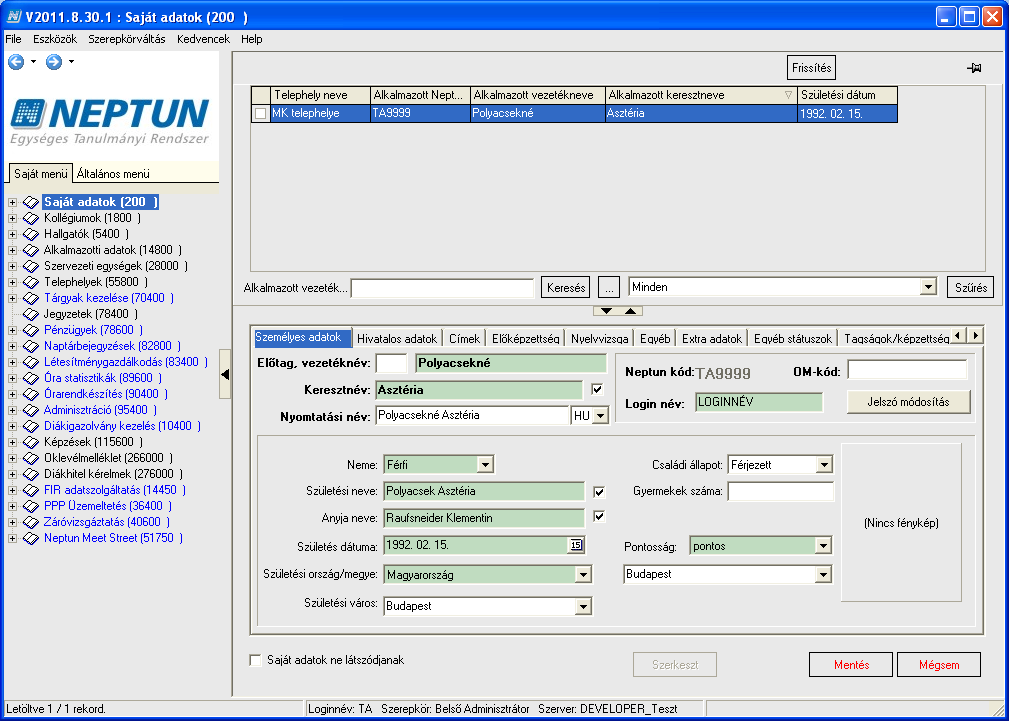Switch to the Hivatalos adatok tab
This screenshot has height=721, width=1009.
click(x=397, y=338)
